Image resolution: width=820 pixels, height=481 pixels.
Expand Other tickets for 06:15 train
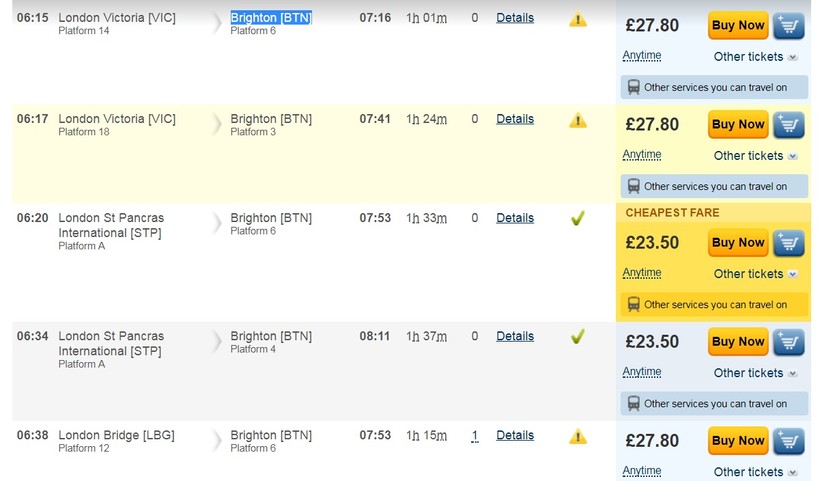click(755, 57)
